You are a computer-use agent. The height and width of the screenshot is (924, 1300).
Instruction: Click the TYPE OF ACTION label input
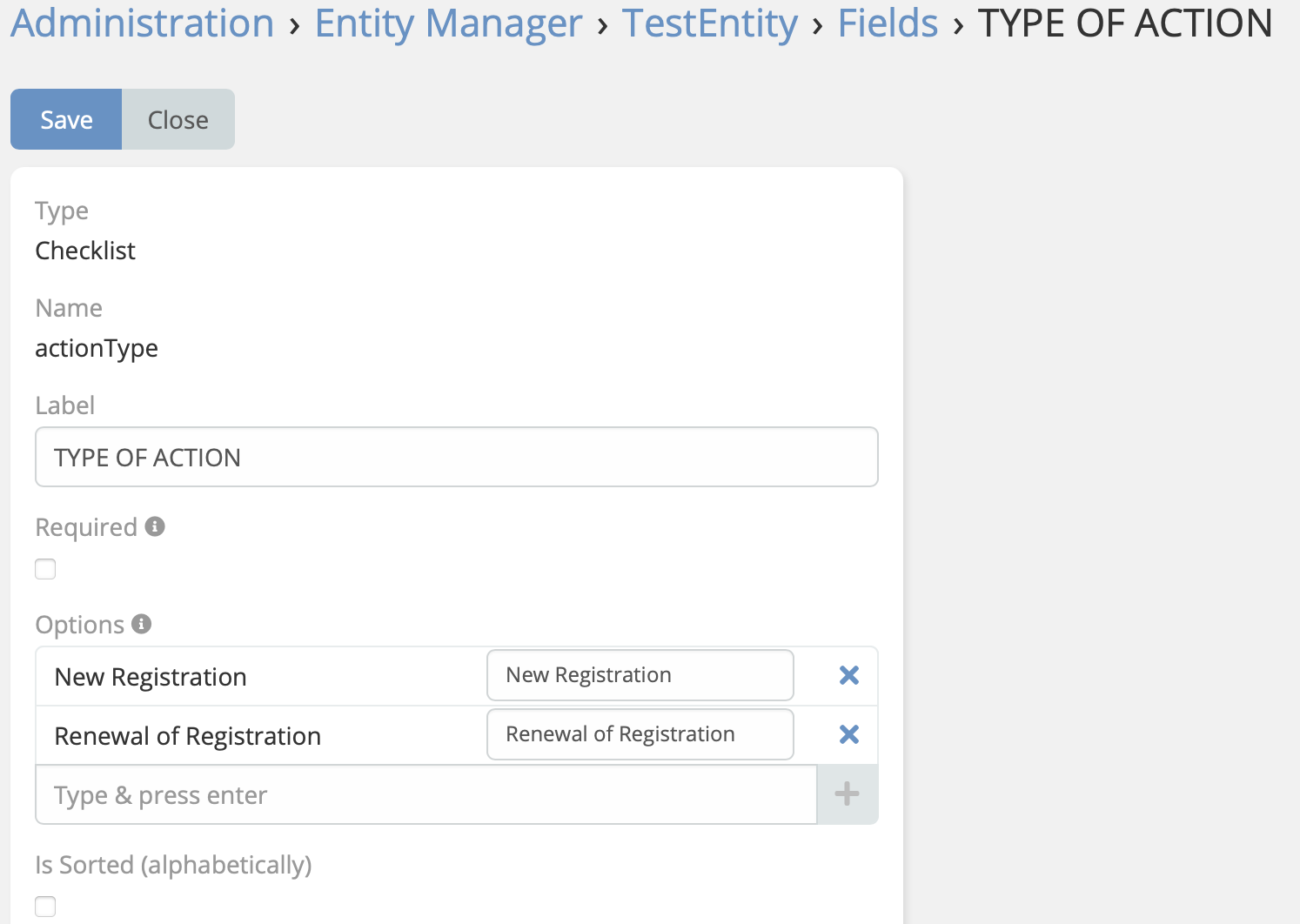click(456, 457)
